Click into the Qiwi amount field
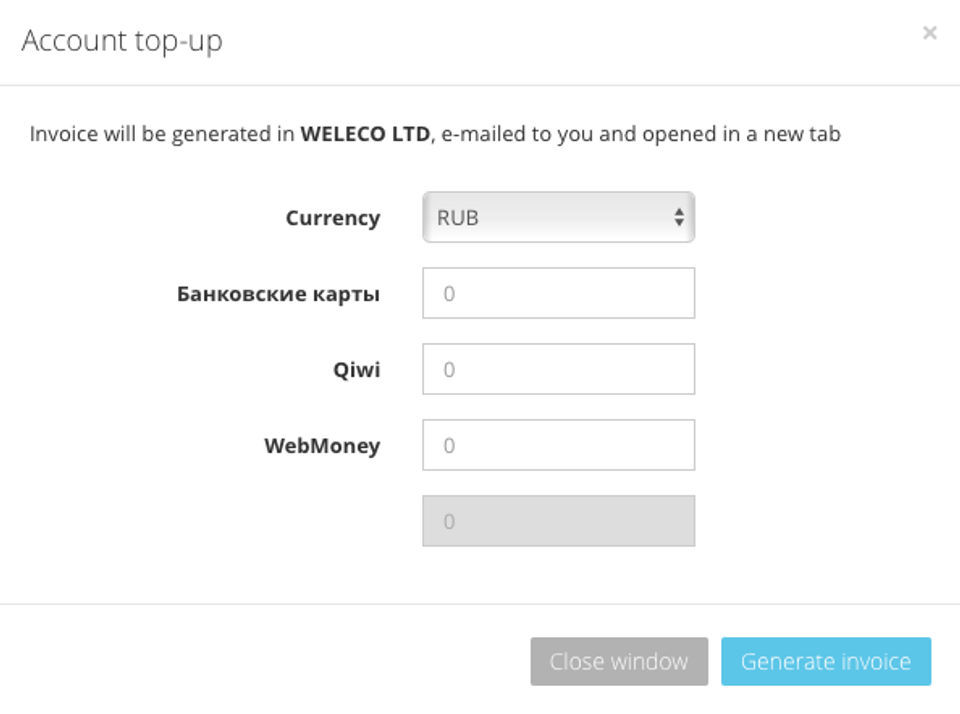Screen dimensions: 960x714 coord(558,369)
